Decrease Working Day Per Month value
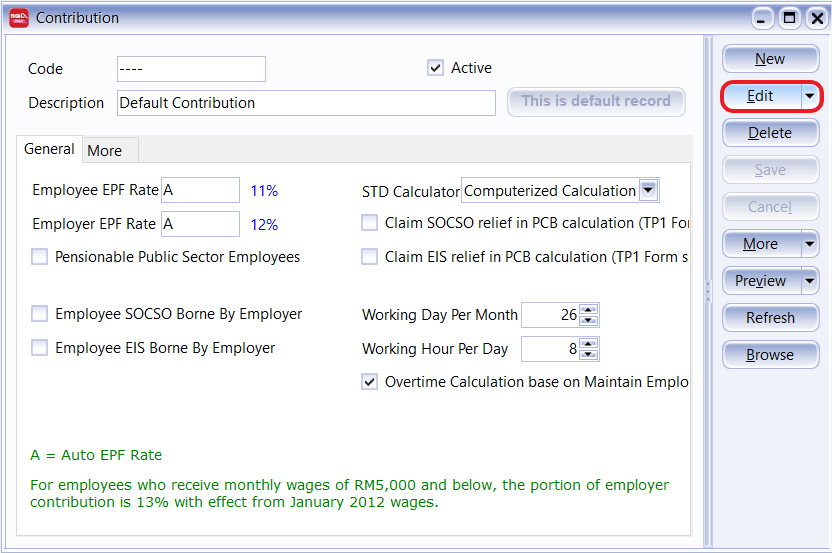The image size is (832, 553). (589, 321)
